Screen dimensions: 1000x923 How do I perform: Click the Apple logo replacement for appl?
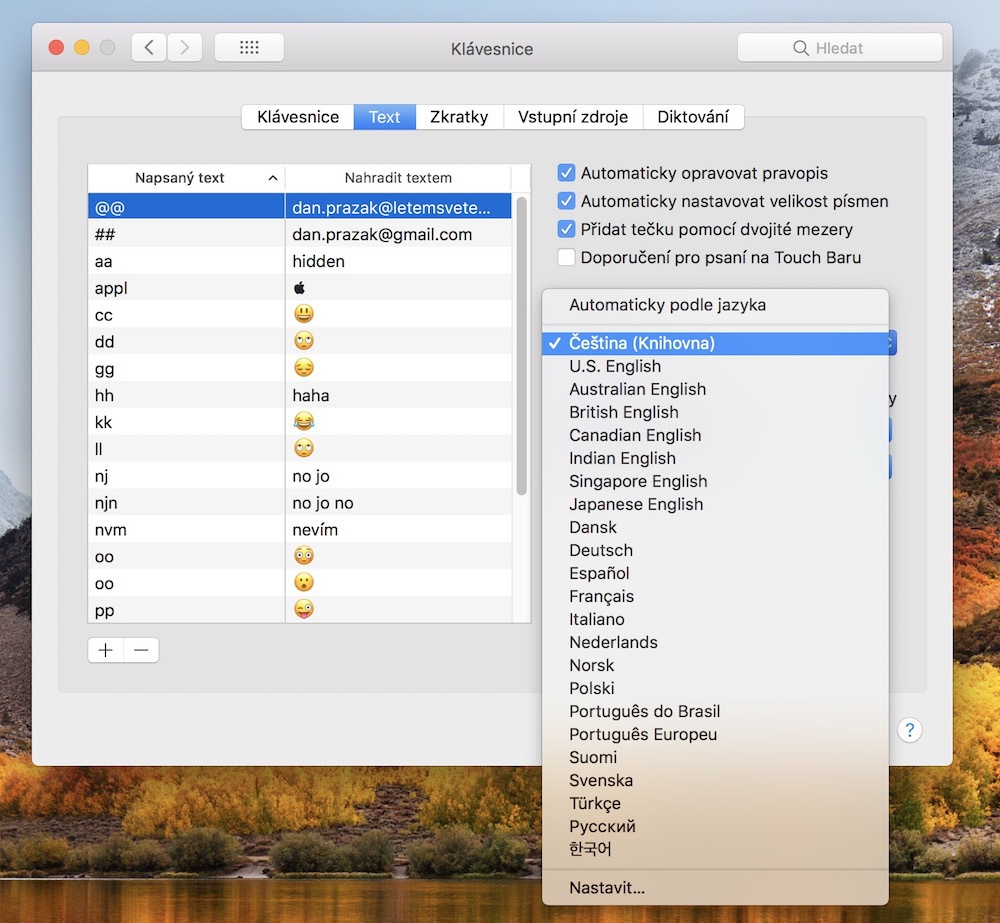(299, 288)
